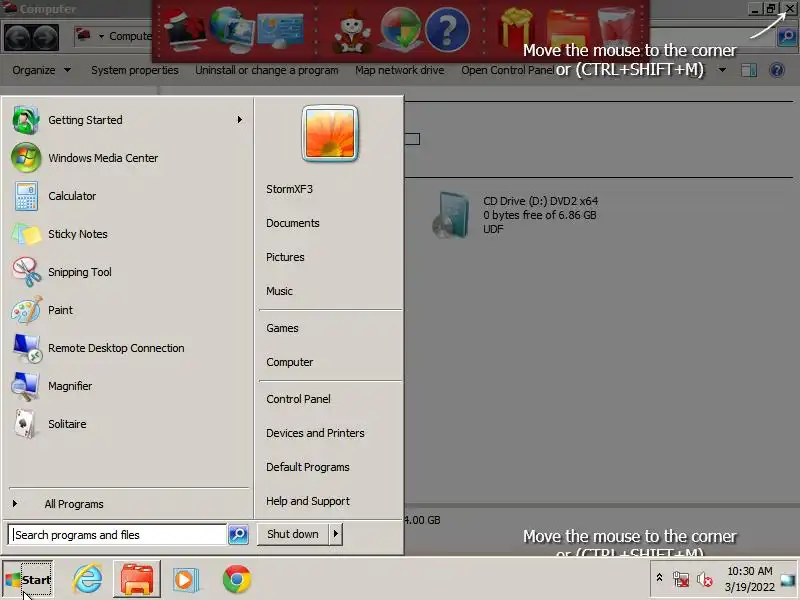This screenshot has width=800, height=600.
Task: Click the network status tray icon
Action: pyautogui.click(x=681, y=579)
